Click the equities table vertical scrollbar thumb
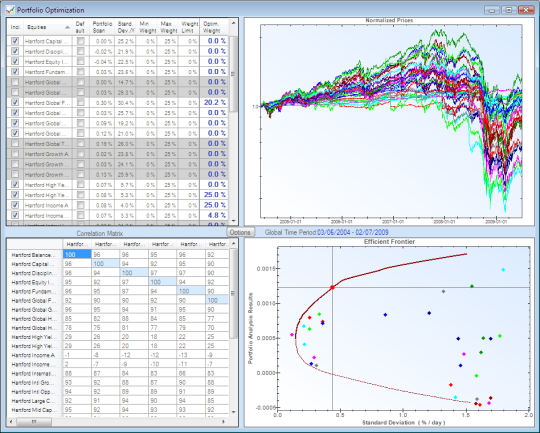The width and height of the screenshot is (540, 433). pyautogui.click(x=233, y=74)
